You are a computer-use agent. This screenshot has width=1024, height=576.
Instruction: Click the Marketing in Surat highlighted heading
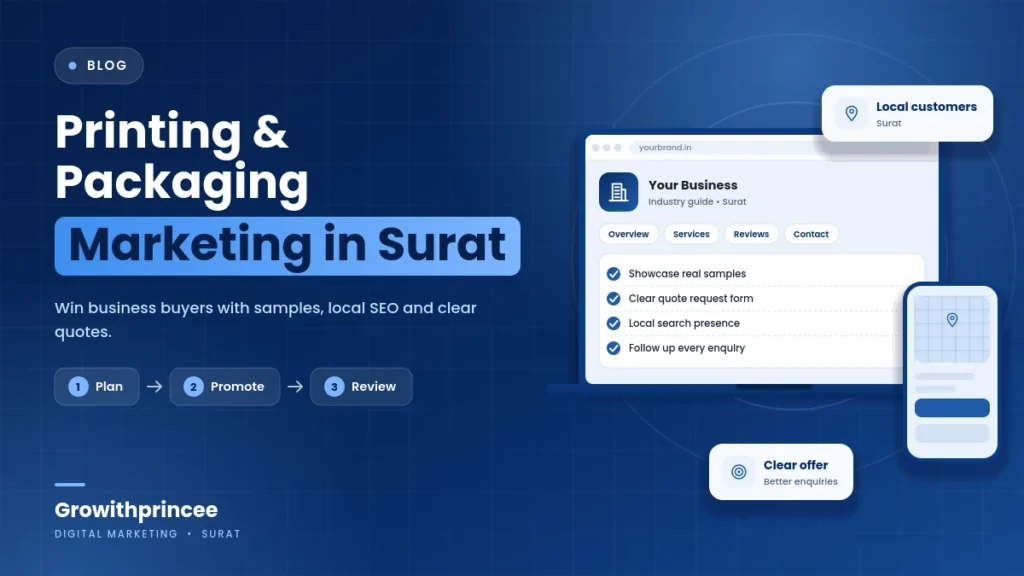(x=287, y=246)
